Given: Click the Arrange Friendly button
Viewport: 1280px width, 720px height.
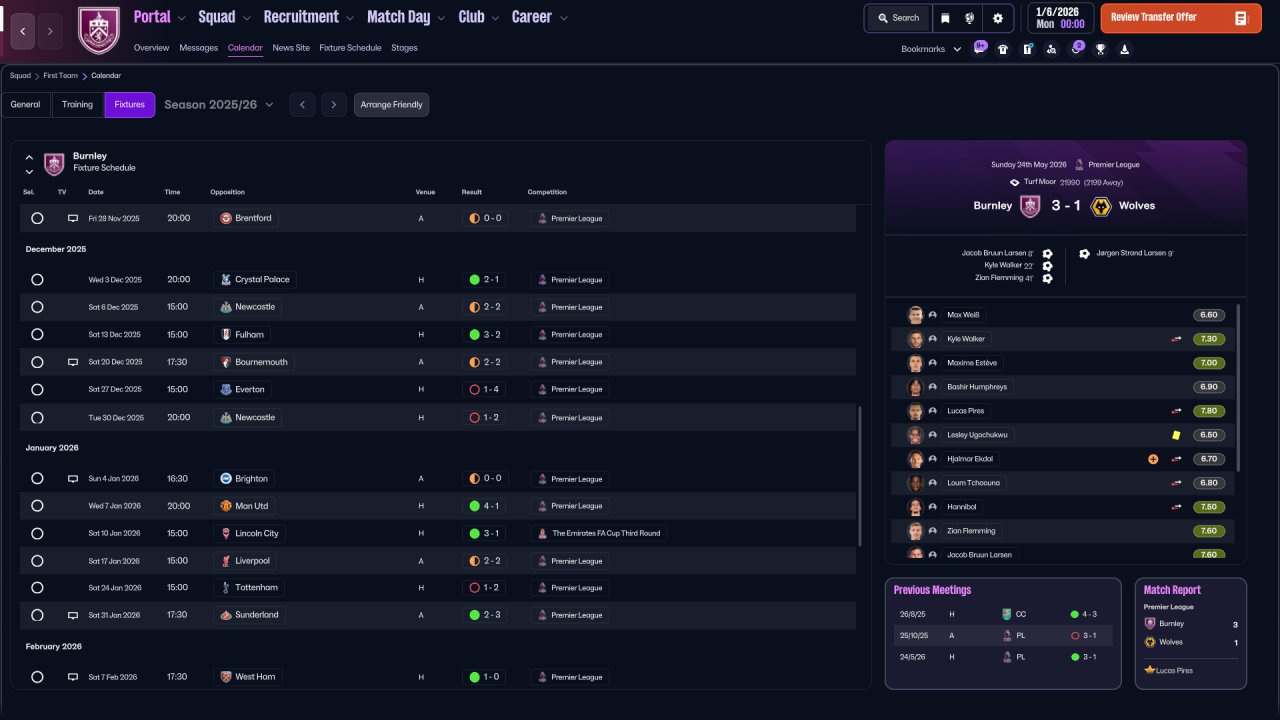Looking at the screenshot, I should pyautogui.click(x=391, y=105).
